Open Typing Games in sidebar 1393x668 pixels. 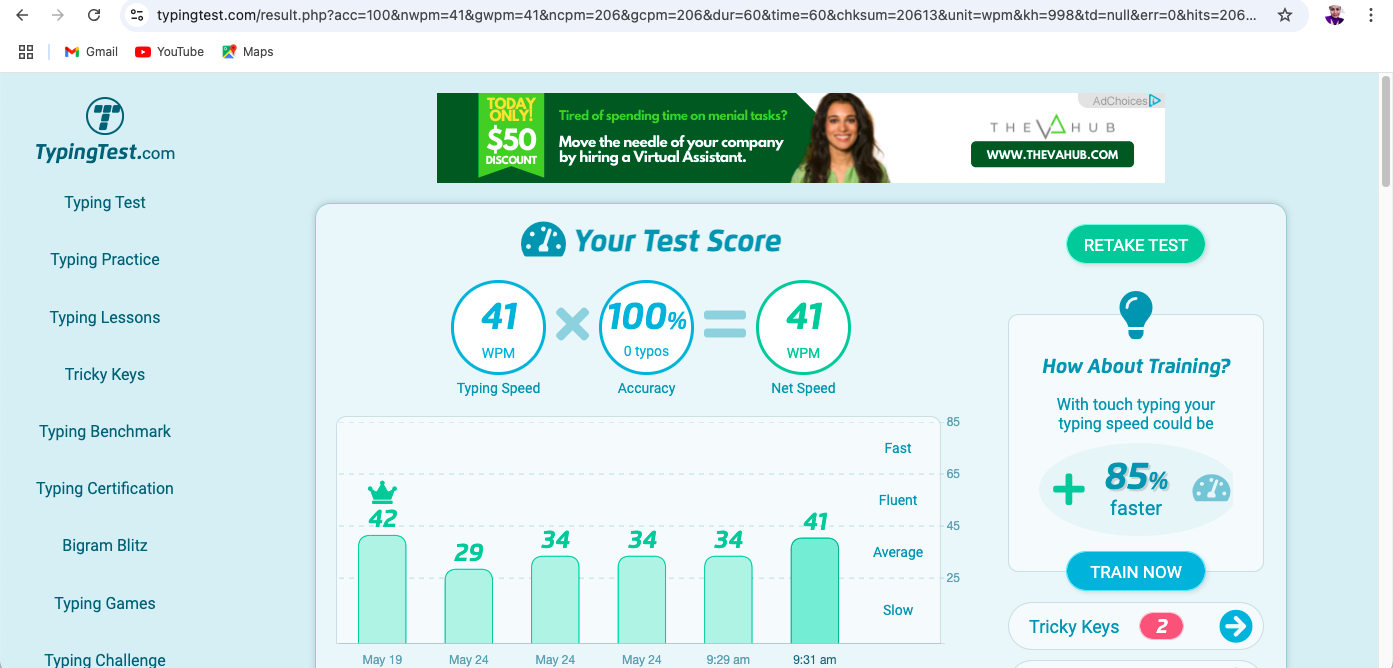click(105, 603)
